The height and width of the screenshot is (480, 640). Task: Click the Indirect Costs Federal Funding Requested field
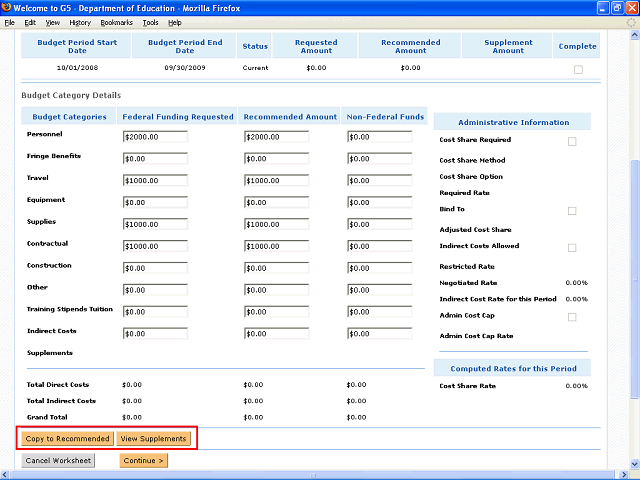coord(155,334)
